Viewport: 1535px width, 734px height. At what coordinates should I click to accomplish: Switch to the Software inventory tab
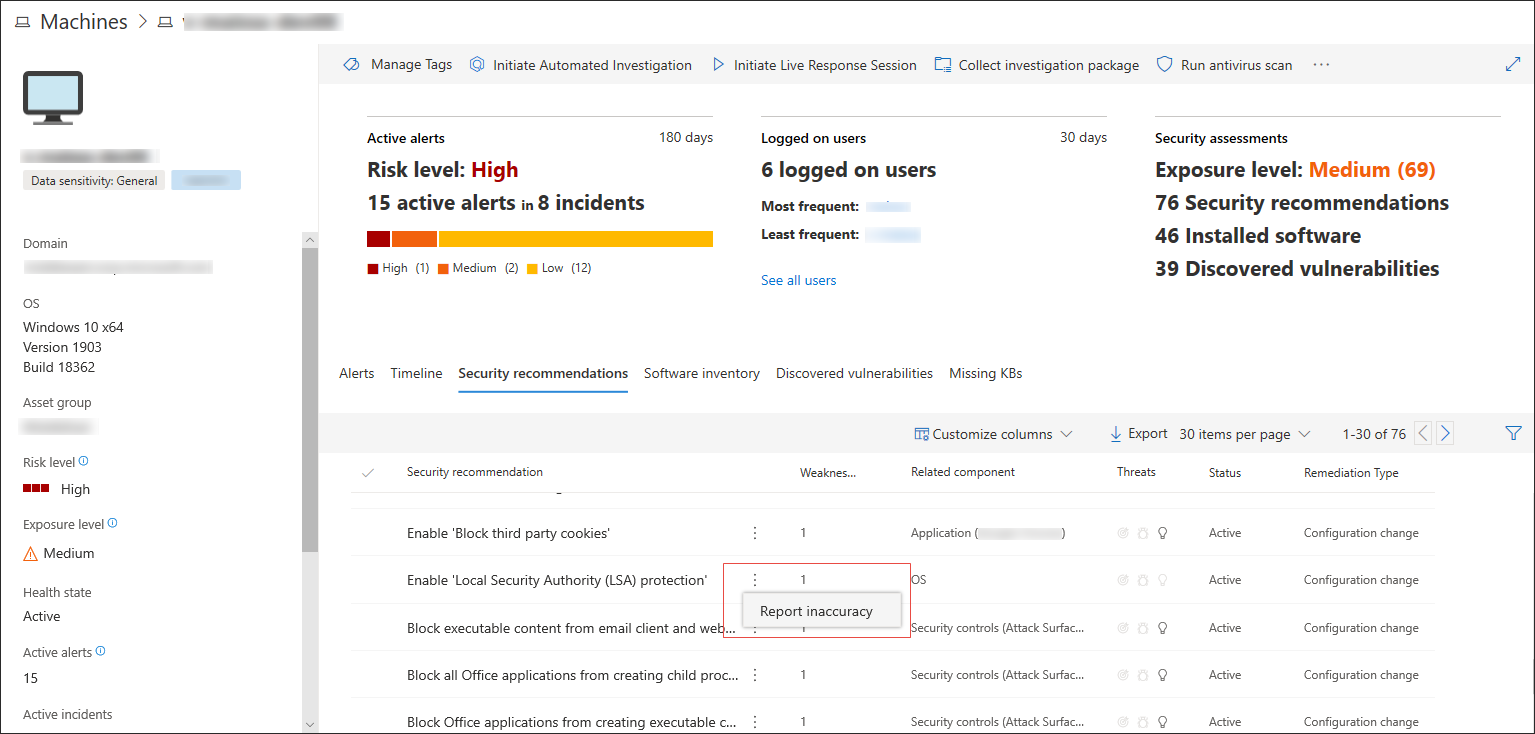tap(701, 373)
